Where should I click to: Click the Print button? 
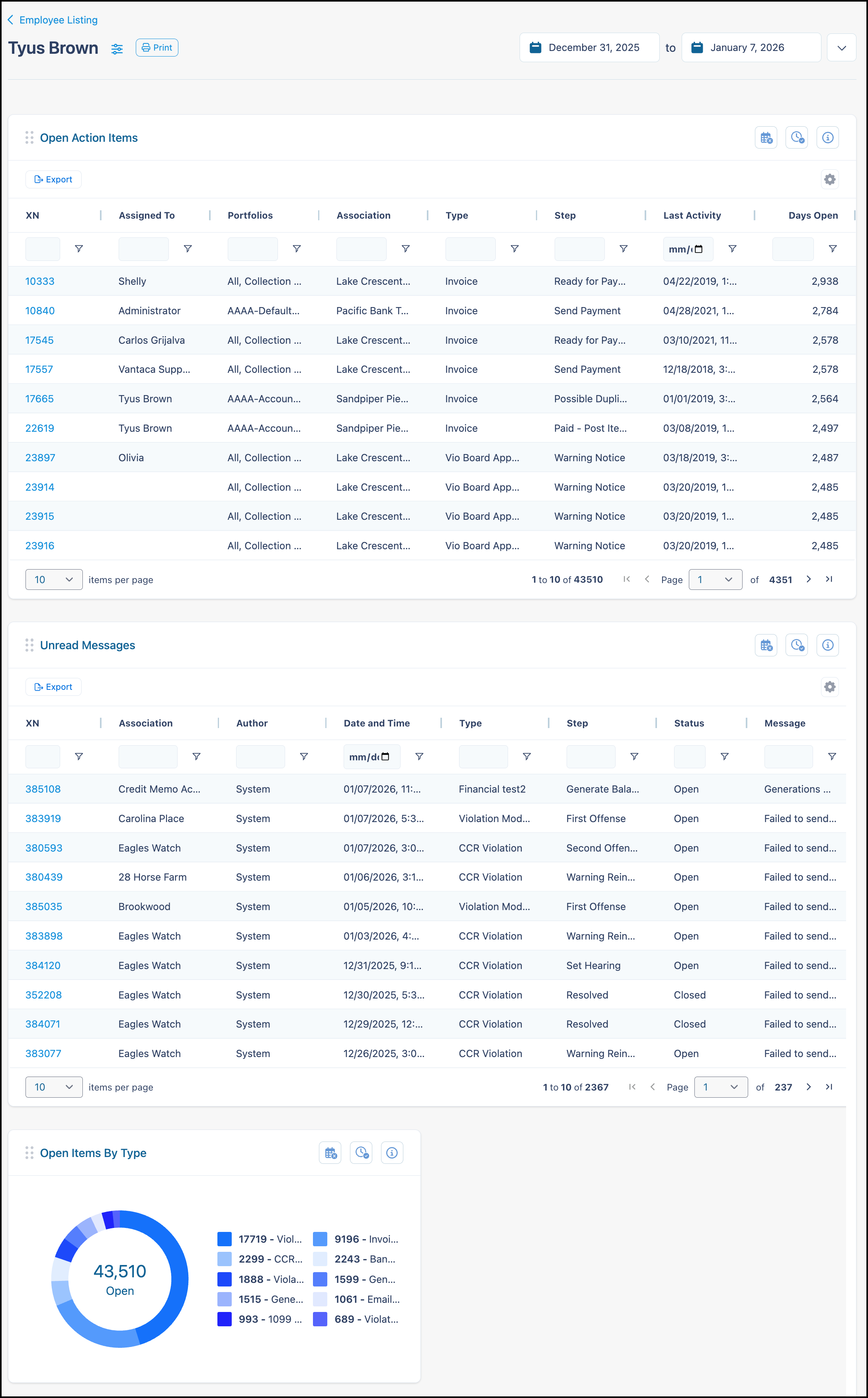157,48
